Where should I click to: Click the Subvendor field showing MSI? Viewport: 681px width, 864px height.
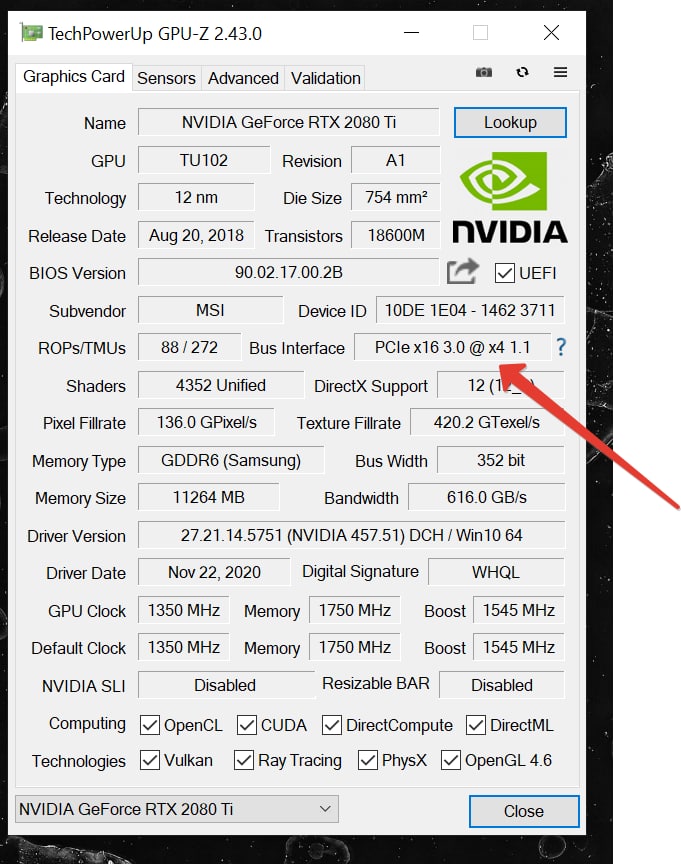point(210,310)
